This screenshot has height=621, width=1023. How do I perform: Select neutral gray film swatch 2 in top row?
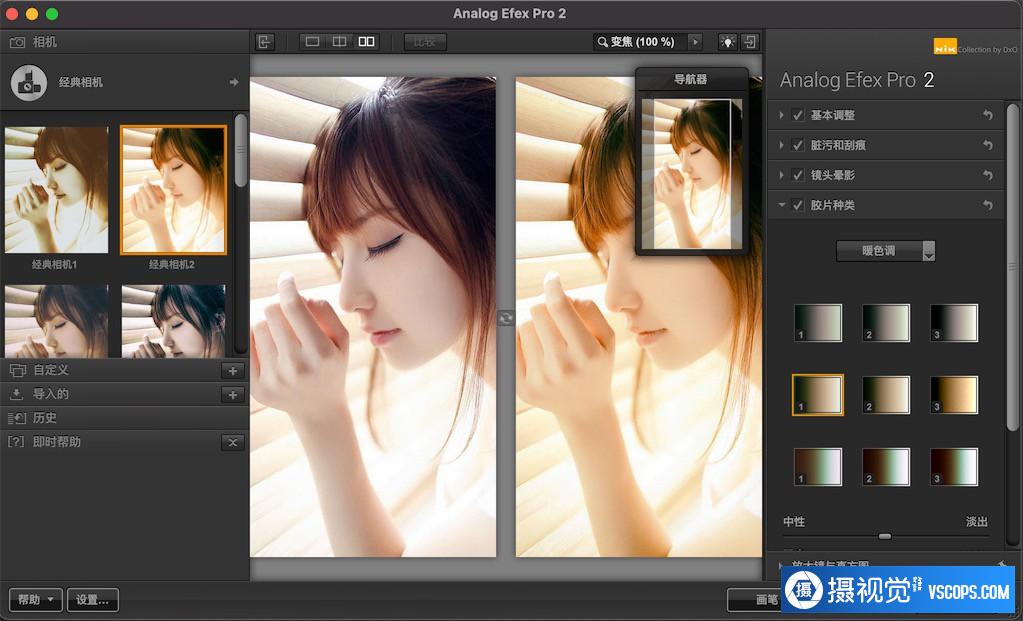(886, 322)
